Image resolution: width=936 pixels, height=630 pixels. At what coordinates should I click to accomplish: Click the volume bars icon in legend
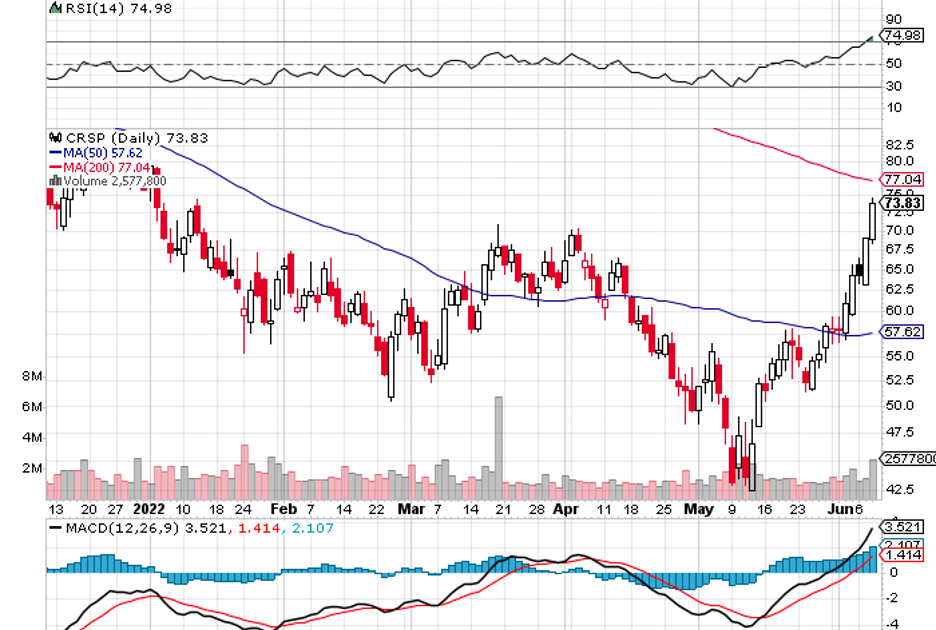(56, 181)
